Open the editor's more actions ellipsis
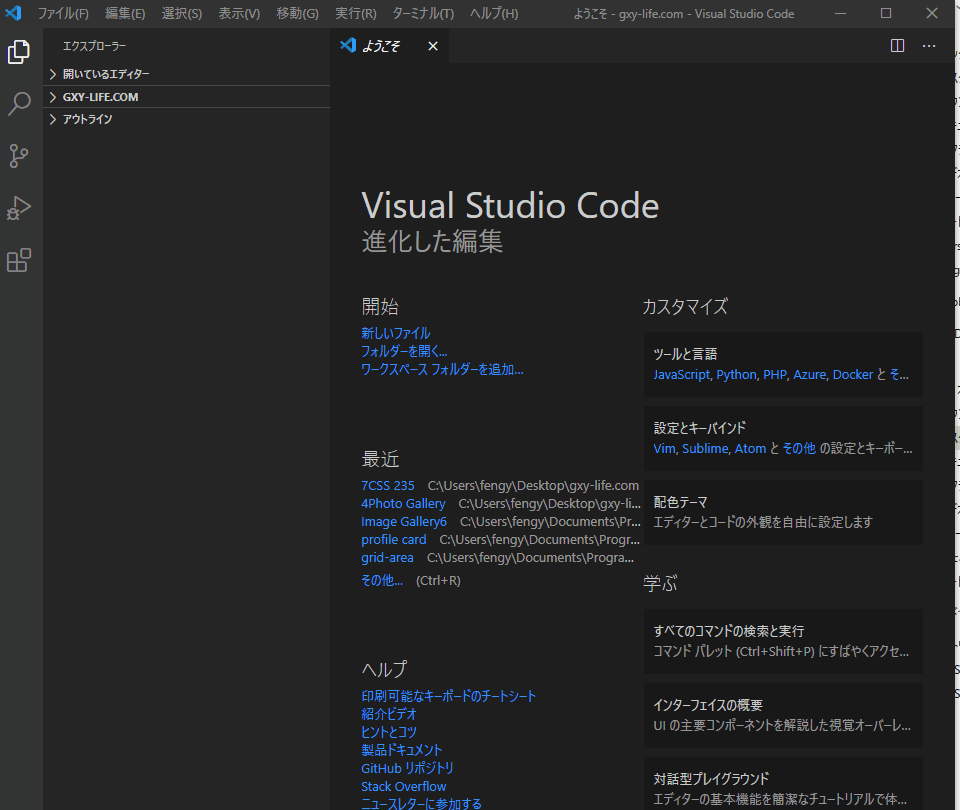This screenshot has height=810, width=960. [929, 46]
